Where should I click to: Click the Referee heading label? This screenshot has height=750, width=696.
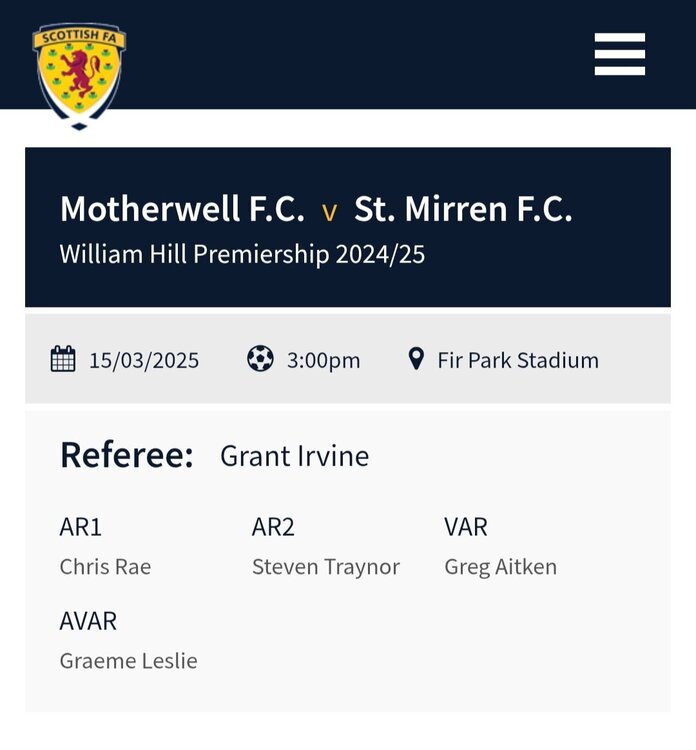pyautogui.click(x=126, y=455)
